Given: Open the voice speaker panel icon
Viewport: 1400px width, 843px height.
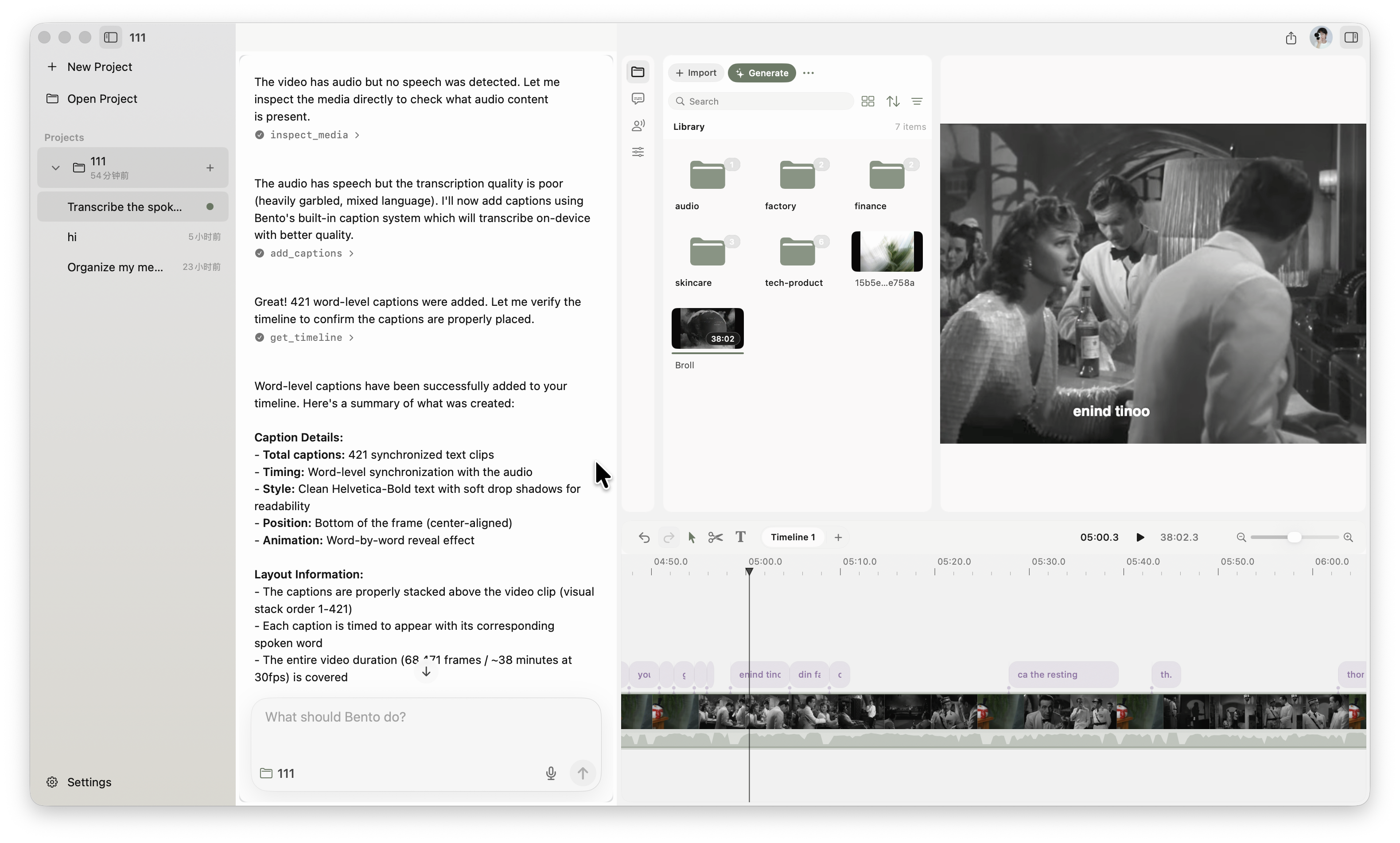Looking at the screenshot, I should [638, 125].
